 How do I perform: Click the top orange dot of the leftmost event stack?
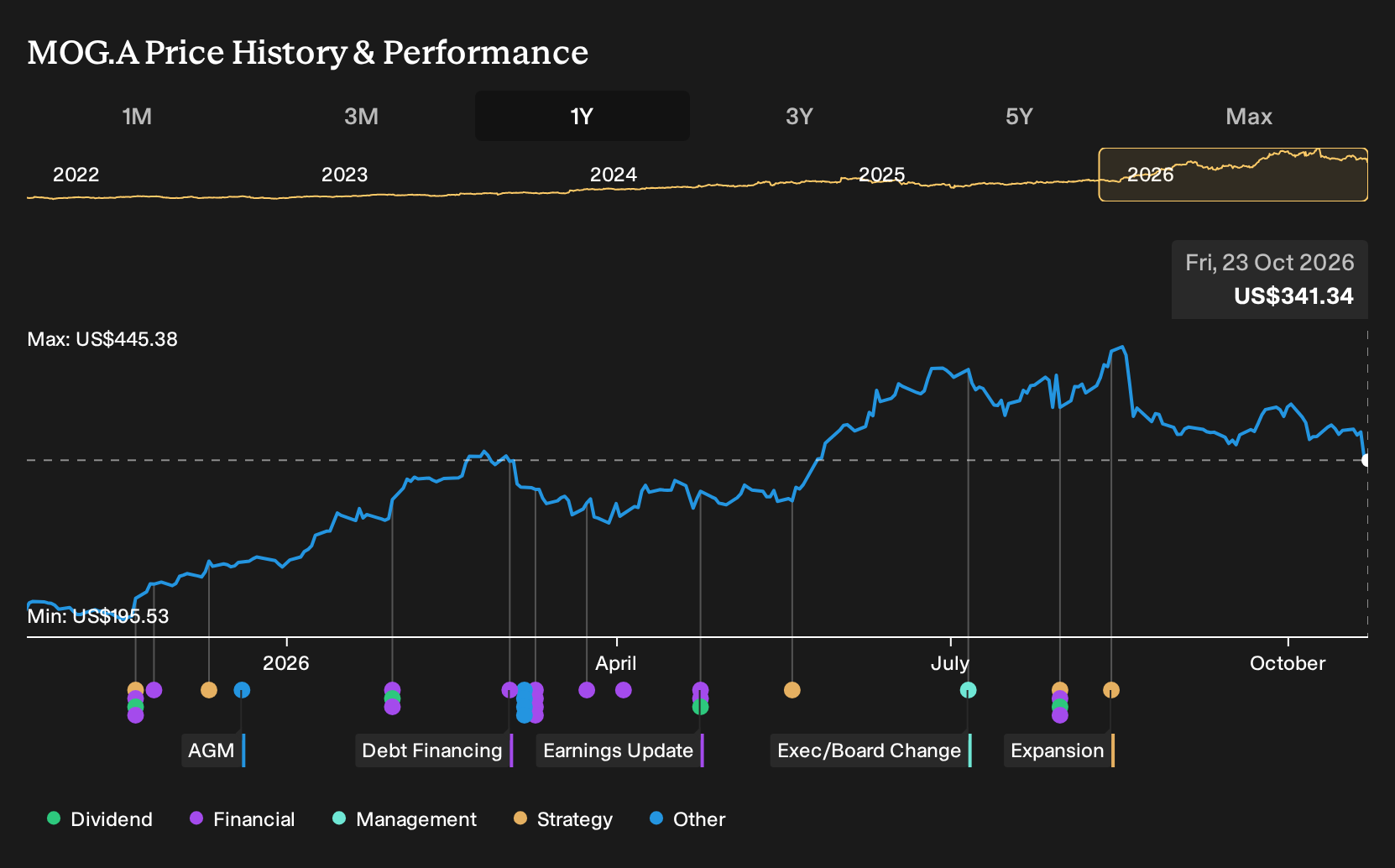click(135, 690)
